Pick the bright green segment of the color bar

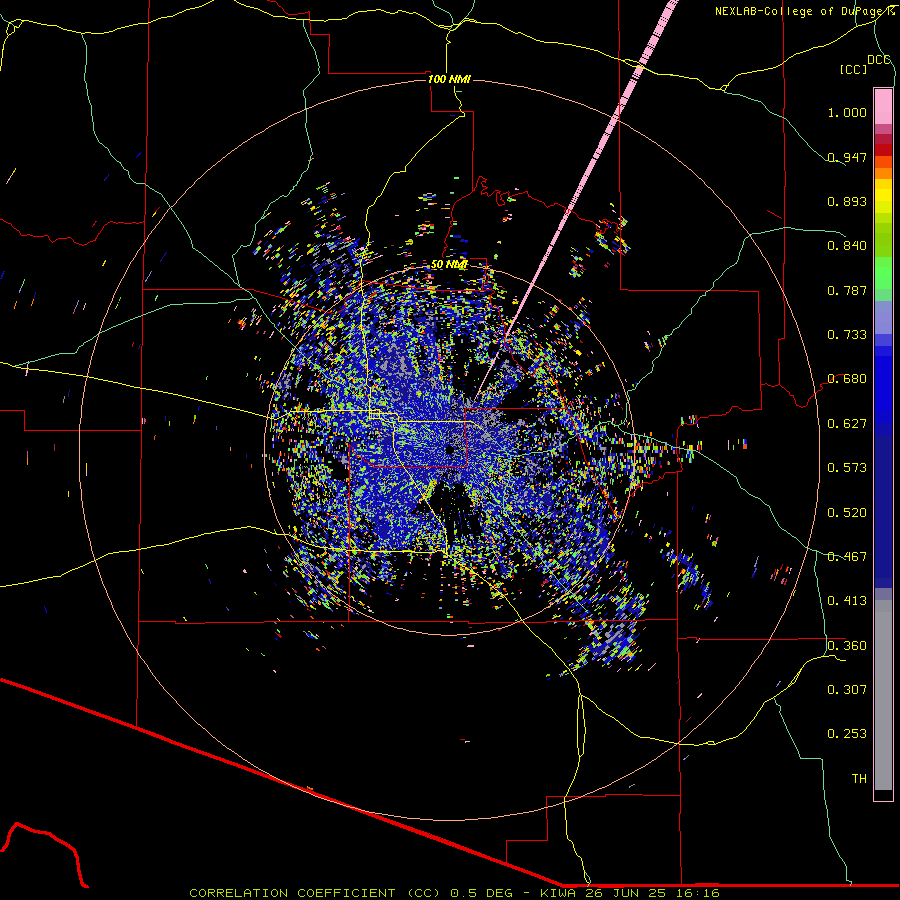click(883, 273)
